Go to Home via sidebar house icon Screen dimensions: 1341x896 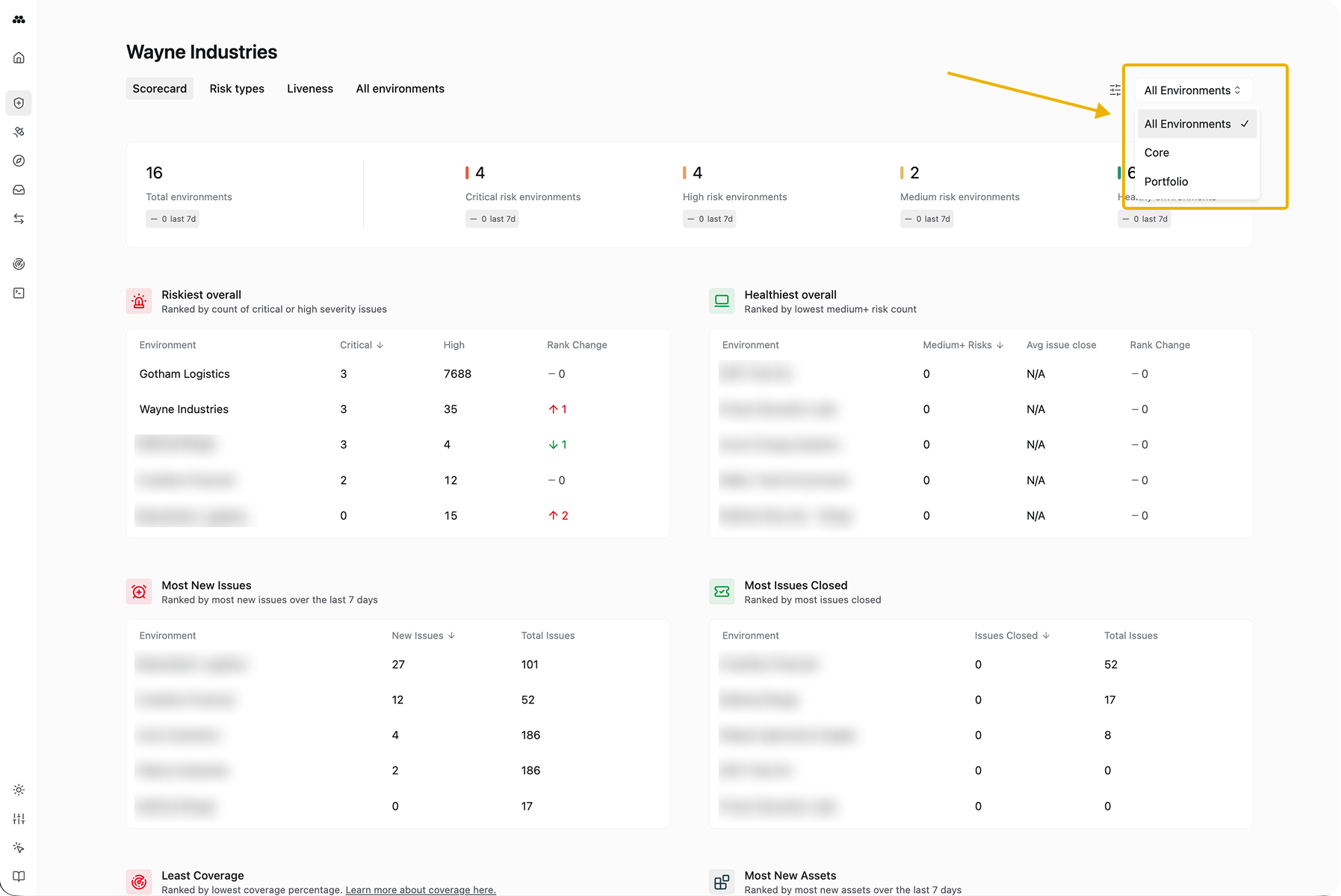[x=19, y=57]
